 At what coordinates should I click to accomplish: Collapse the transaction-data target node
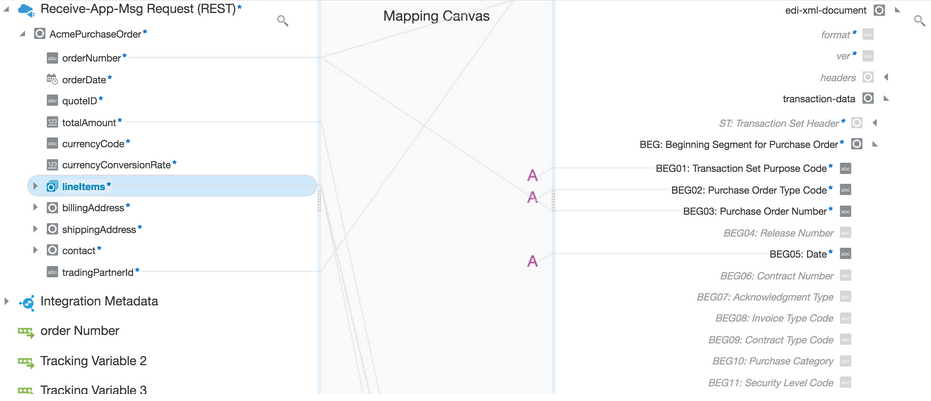point(886,99)
